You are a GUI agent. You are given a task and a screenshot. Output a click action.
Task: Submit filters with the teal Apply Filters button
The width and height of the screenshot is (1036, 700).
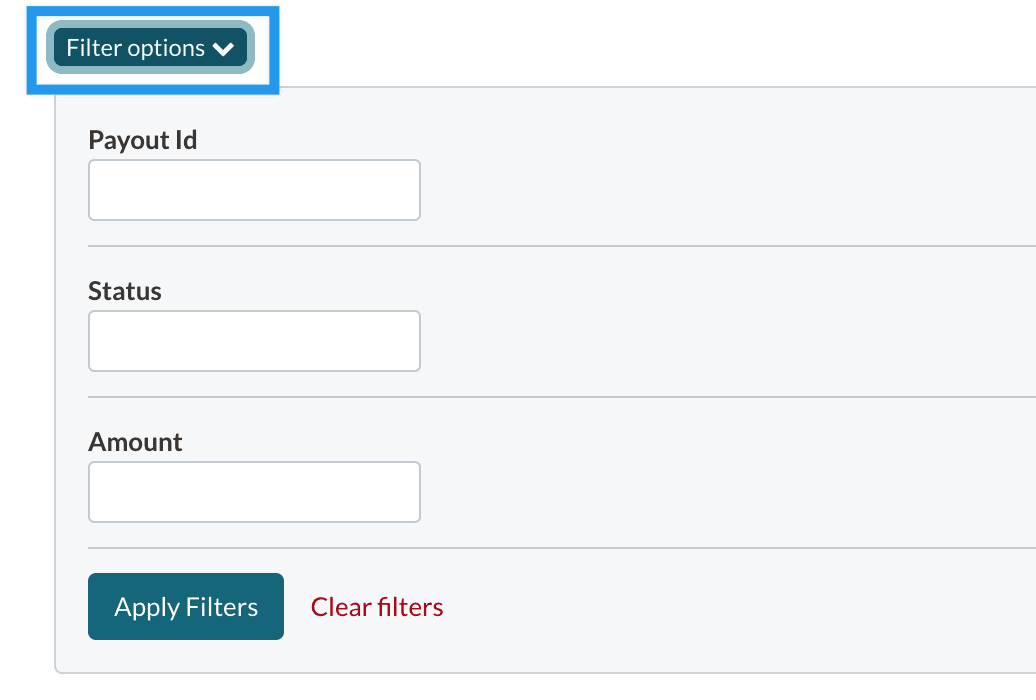(186, 606)
